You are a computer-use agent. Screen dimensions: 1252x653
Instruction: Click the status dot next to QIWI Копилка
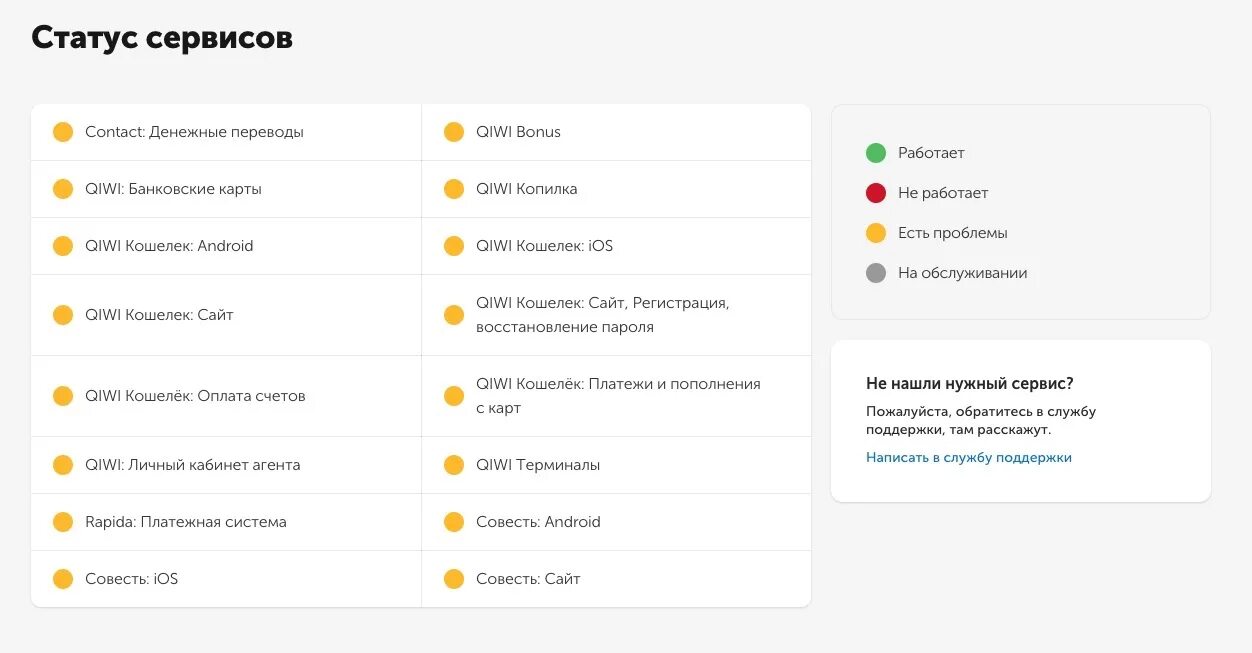point(454,189)
